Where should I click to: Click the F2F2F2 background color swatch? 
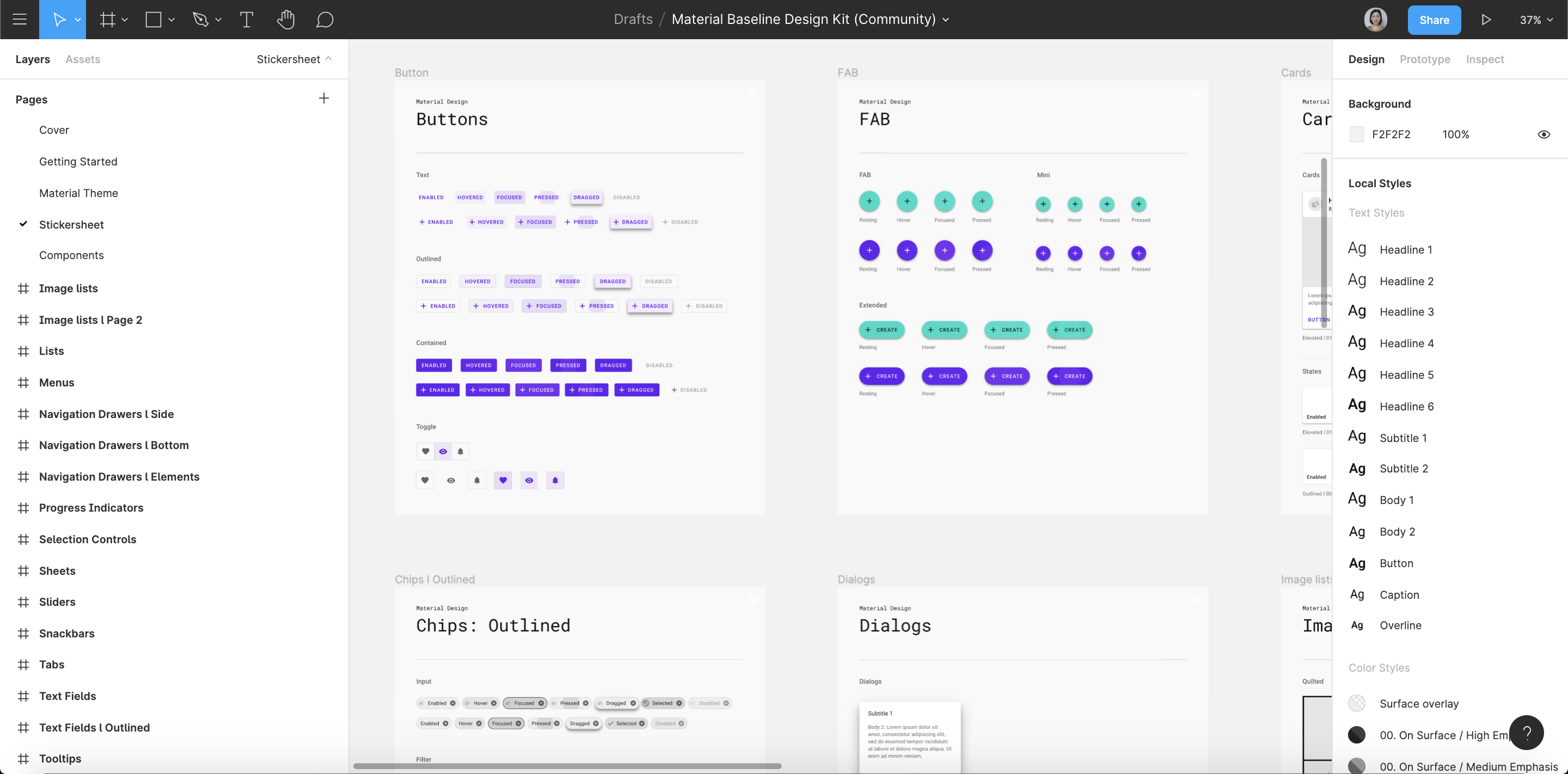(x=1356, y=134)
